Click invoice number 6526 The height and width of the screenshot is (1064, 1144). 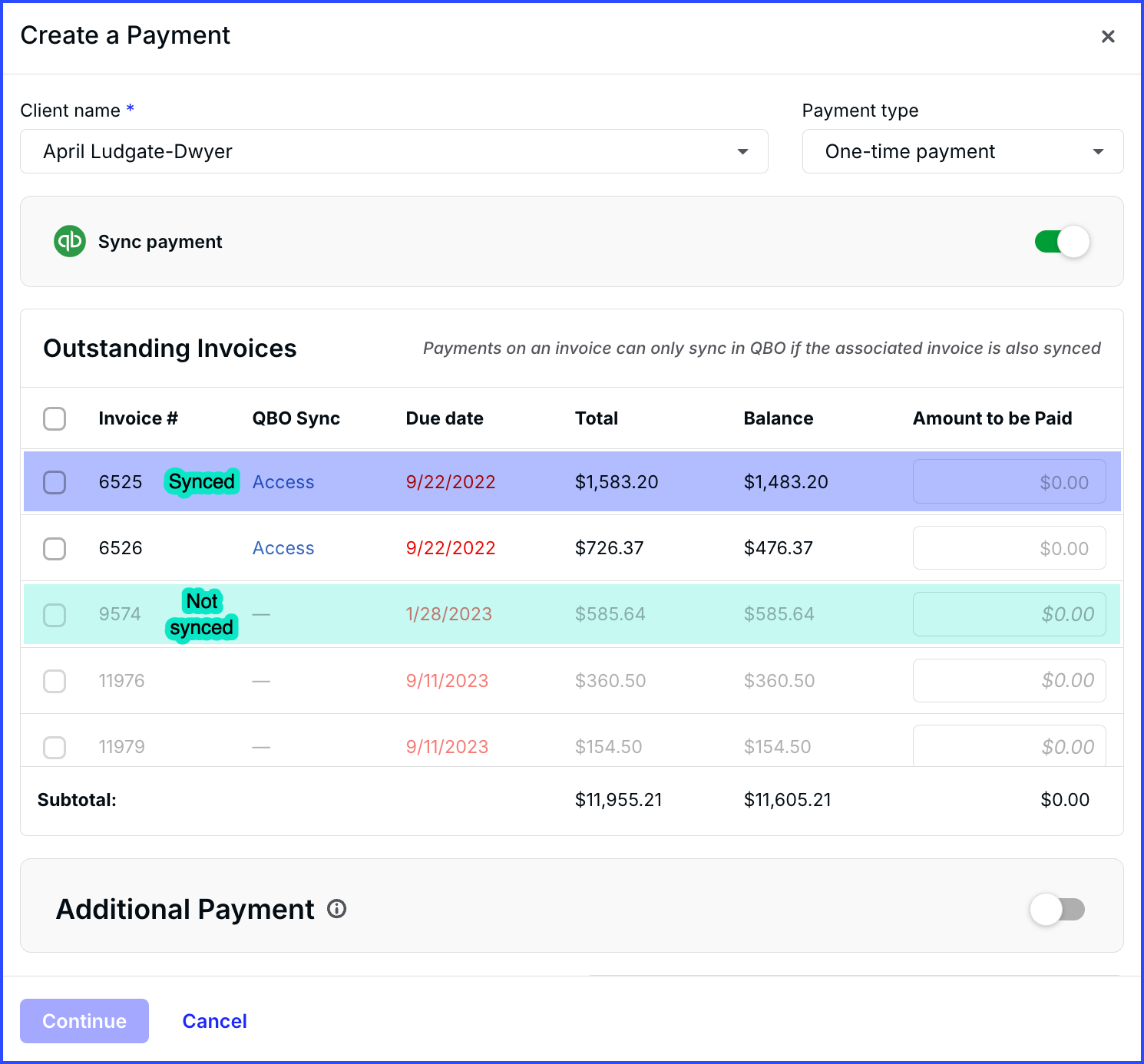coord(121,548)
